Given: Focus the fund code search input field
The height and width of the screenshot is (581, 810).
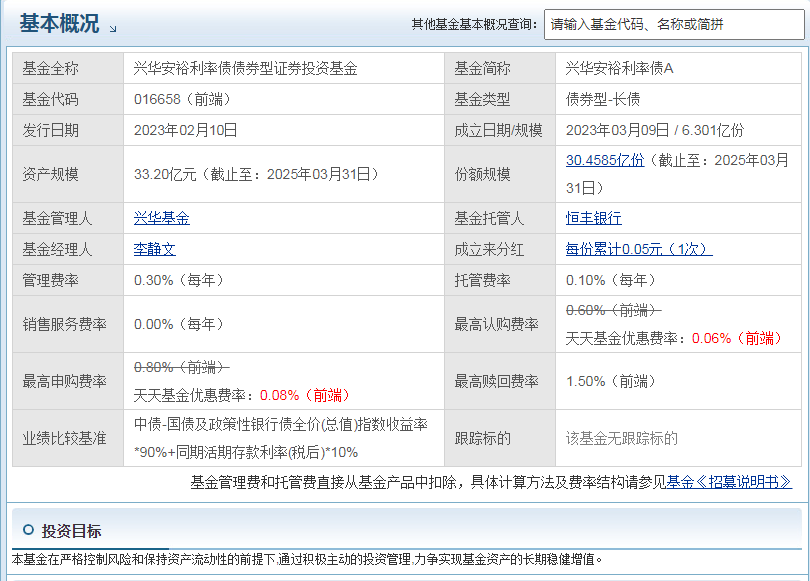Looking at the screenshot, I should 674,24.
